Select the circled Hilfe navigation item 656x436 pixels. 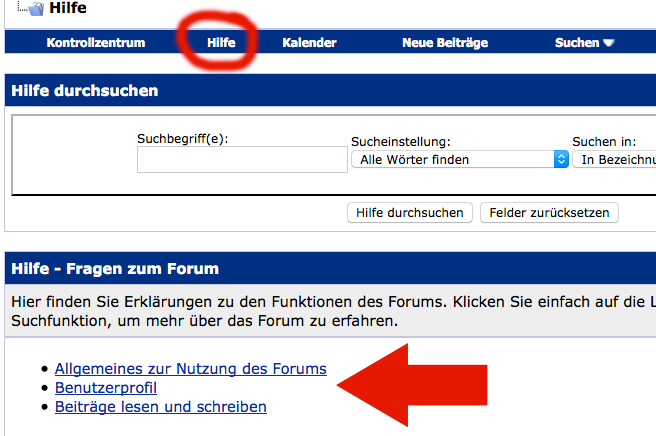[221, 43]
